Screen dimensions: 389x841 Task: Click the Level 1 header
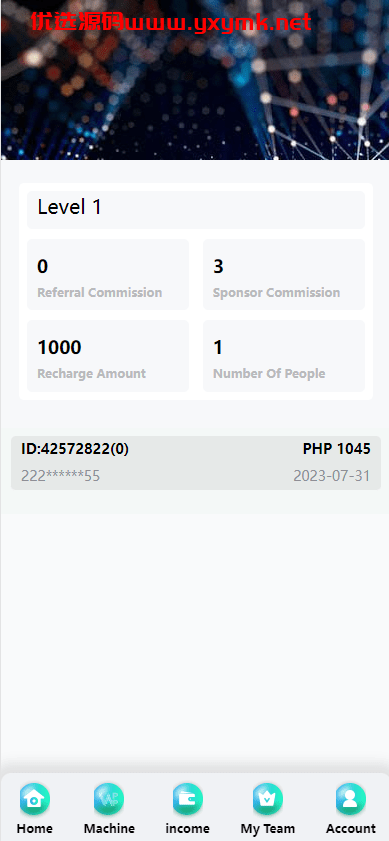(x=196, y=210)
